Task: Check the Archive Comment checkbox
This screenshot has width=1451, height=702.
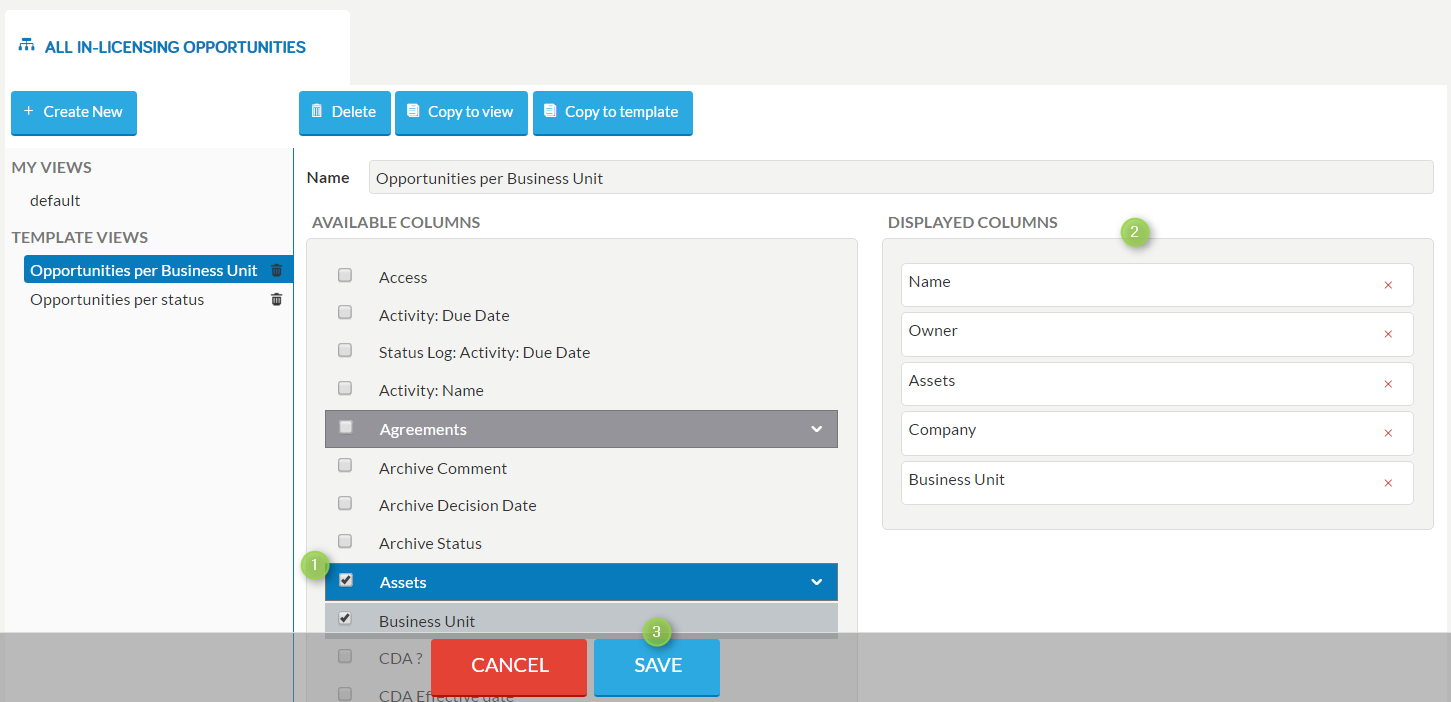Action: tap(345, 465)
